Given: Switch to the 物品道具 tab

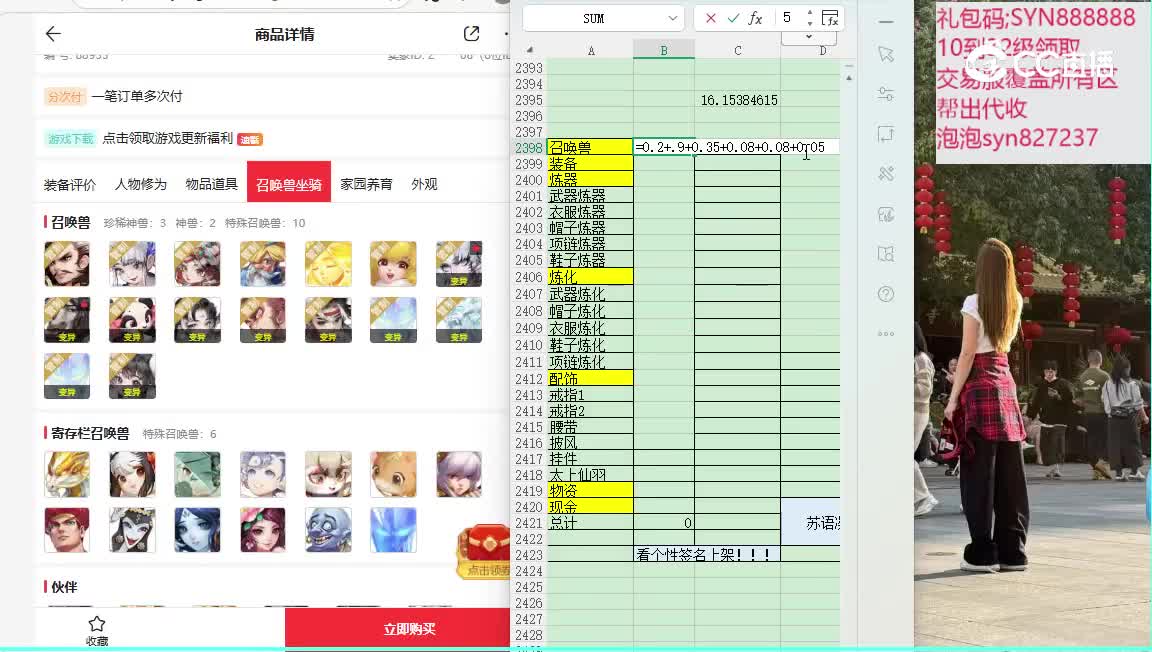Looking at the screenshot, I should coord(212,184).
